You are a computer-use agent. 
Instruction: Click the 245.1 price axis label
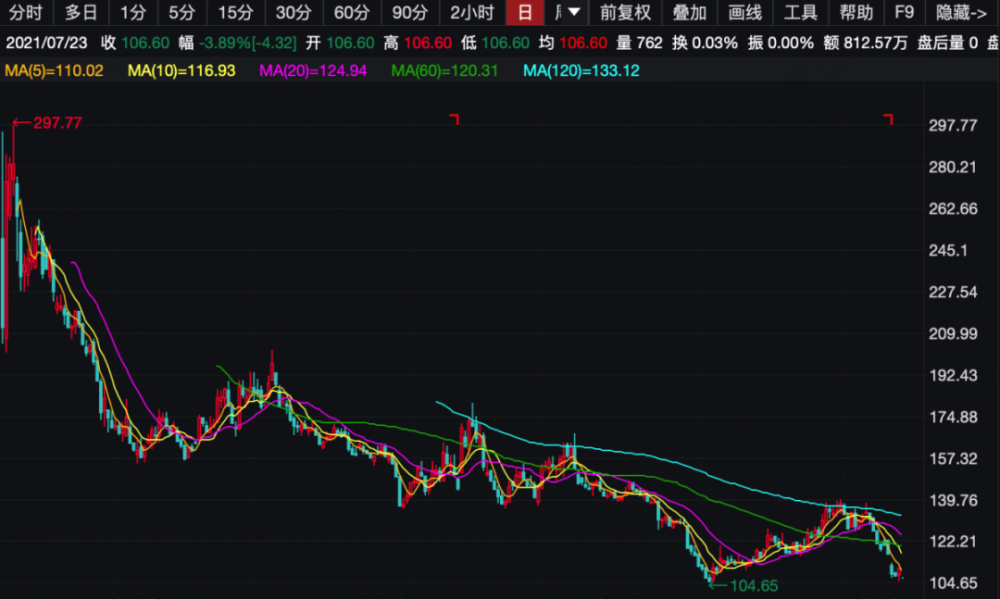click(948, 250)
